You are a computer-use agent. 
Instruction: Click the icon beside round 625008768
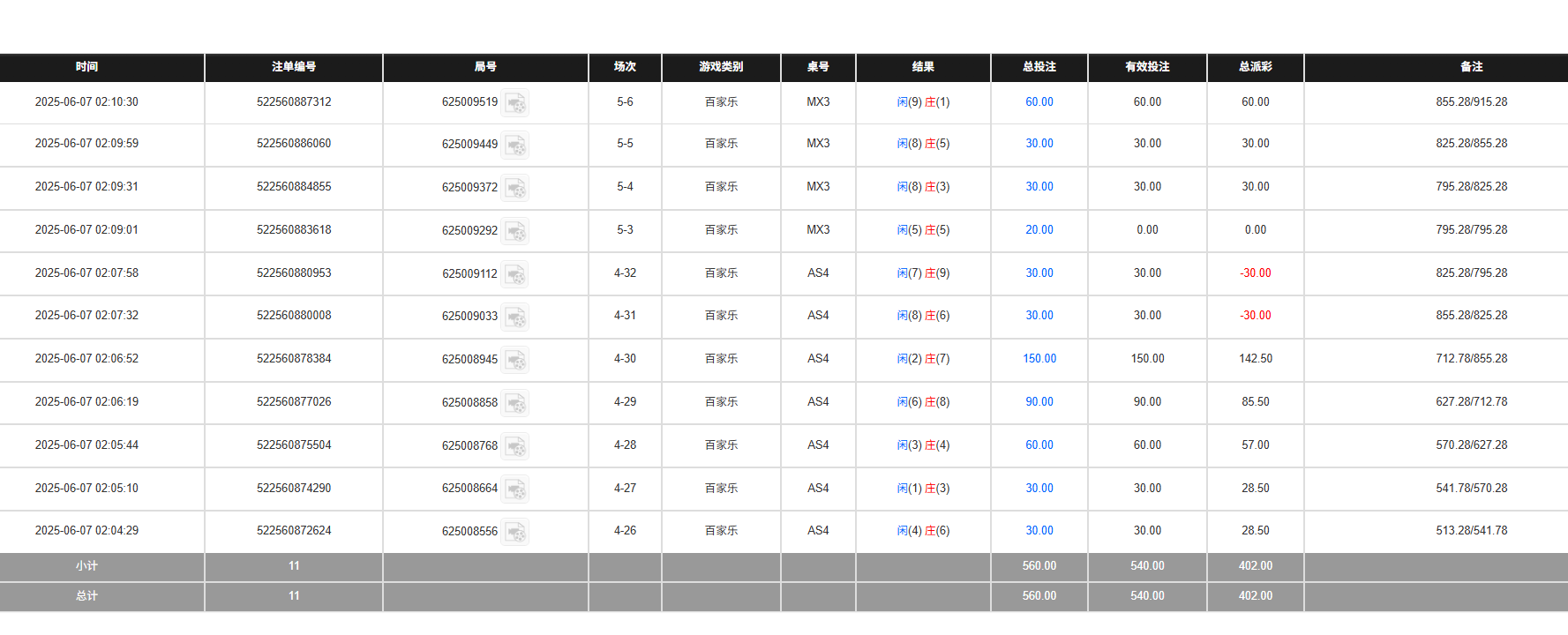click(x=515, y=446)
